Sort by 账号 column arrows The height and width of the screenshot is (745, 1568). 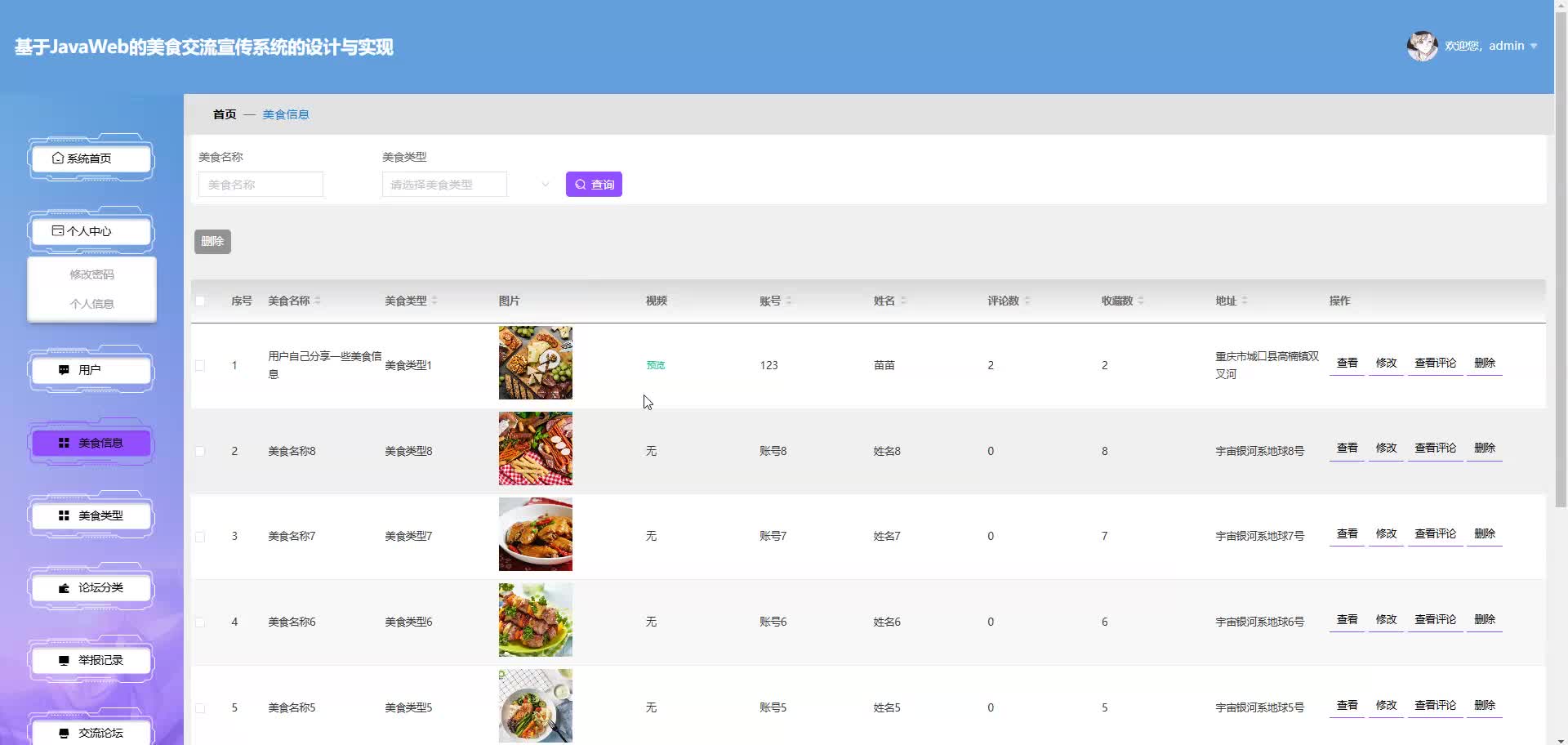coord(789,301)
